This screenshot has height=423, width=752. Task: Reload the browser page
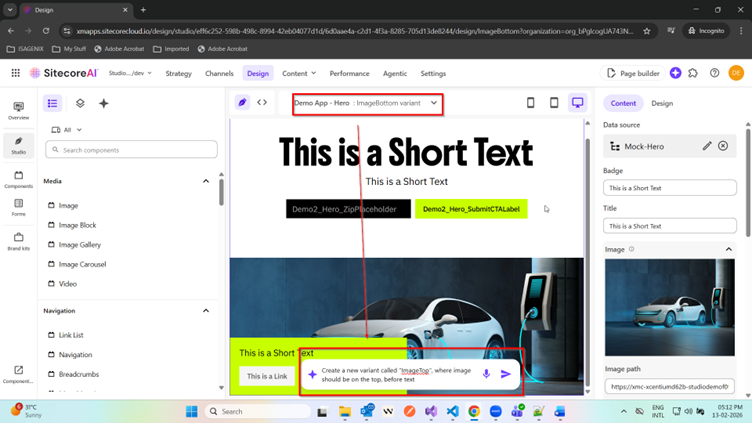click(46, 31)
